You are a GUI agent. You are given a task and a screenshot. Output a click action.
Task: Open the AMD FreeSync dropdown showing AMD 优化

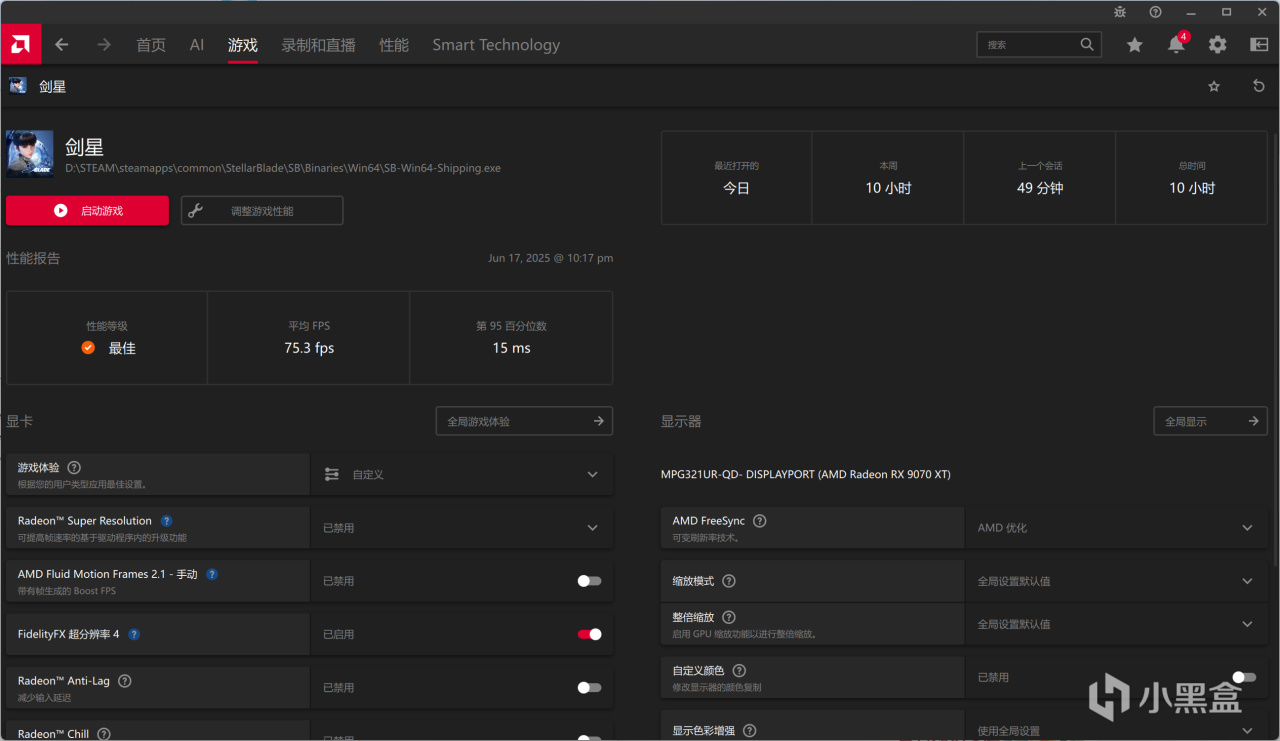(1116, 528)
